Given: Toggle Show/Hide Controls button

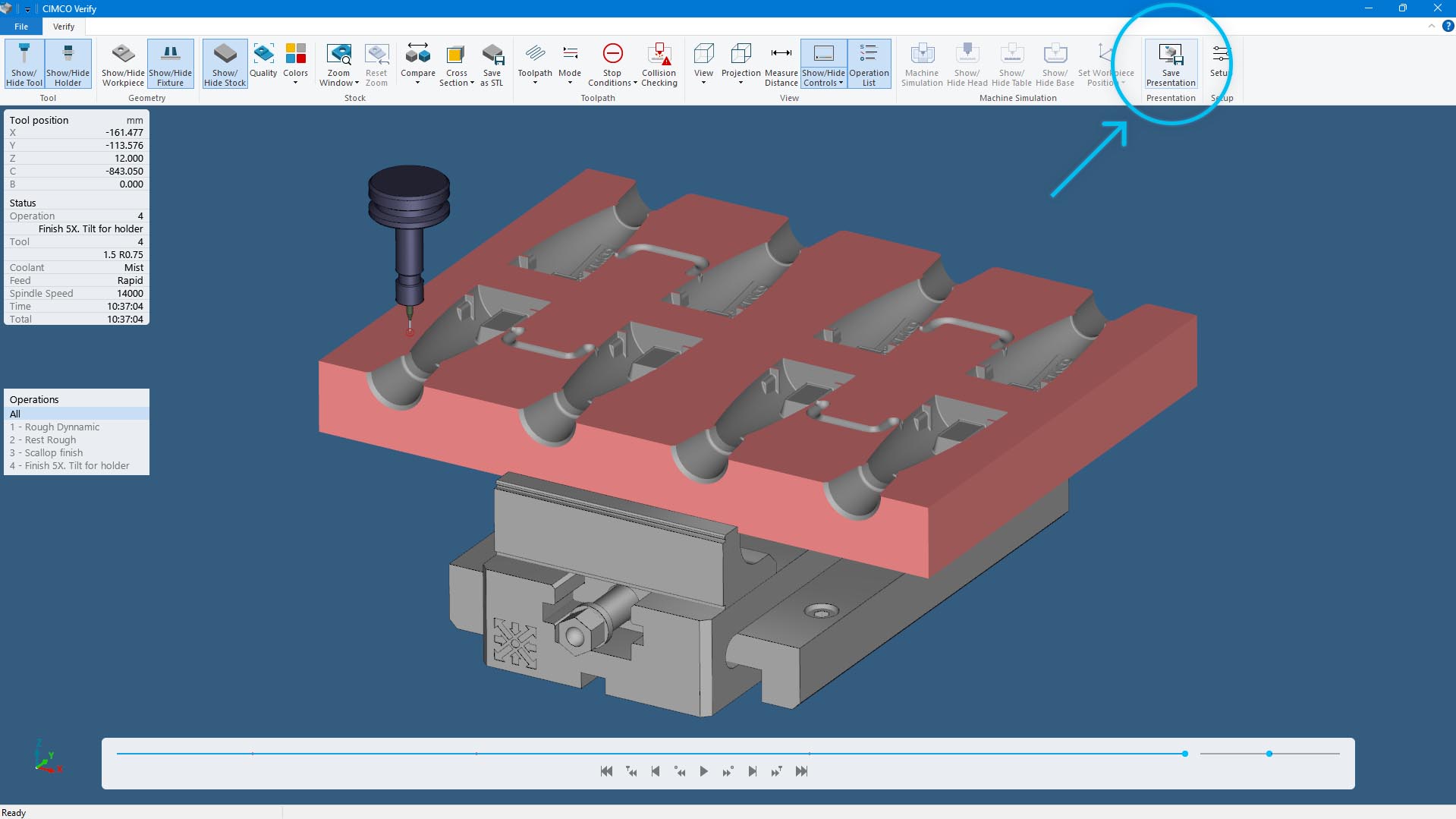Looking at the screenshot, I should tap(824, 64).
